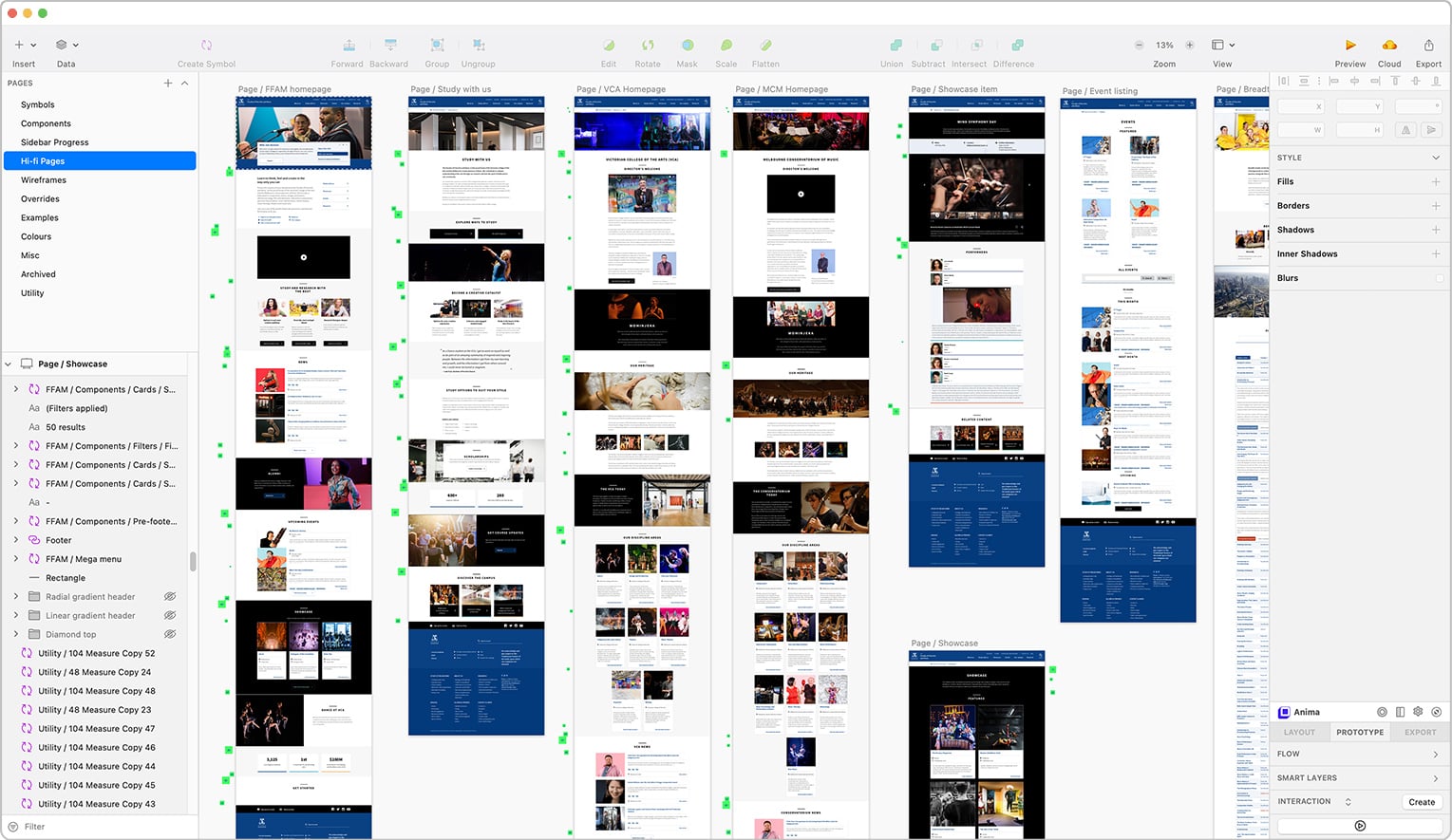Open Anima settings gear icon
Viewport: 1452px width, 840px height.
point(1418,712)
